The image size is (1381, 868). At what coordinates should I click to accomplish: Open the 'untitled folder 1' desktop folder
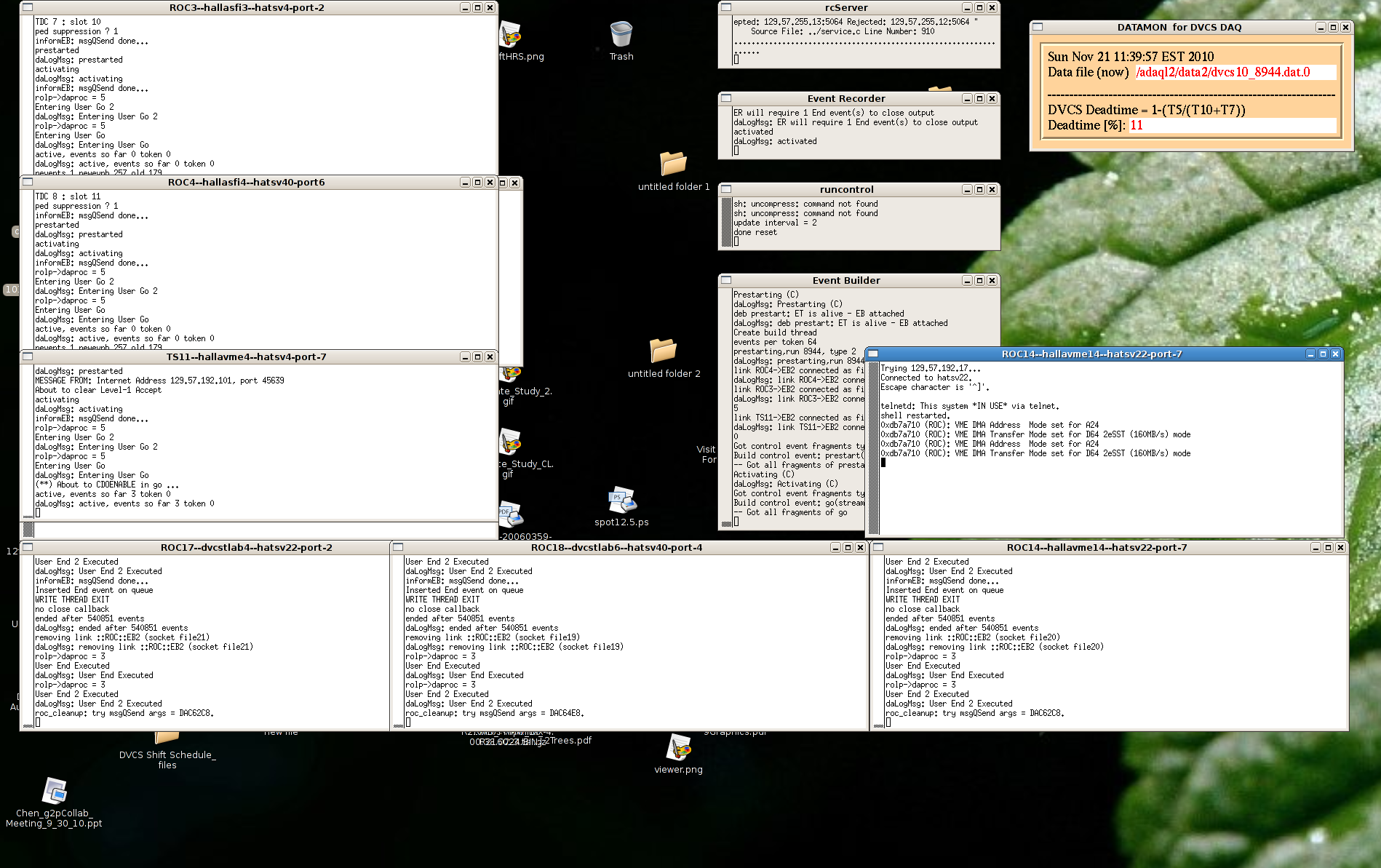tap(673, 164)
